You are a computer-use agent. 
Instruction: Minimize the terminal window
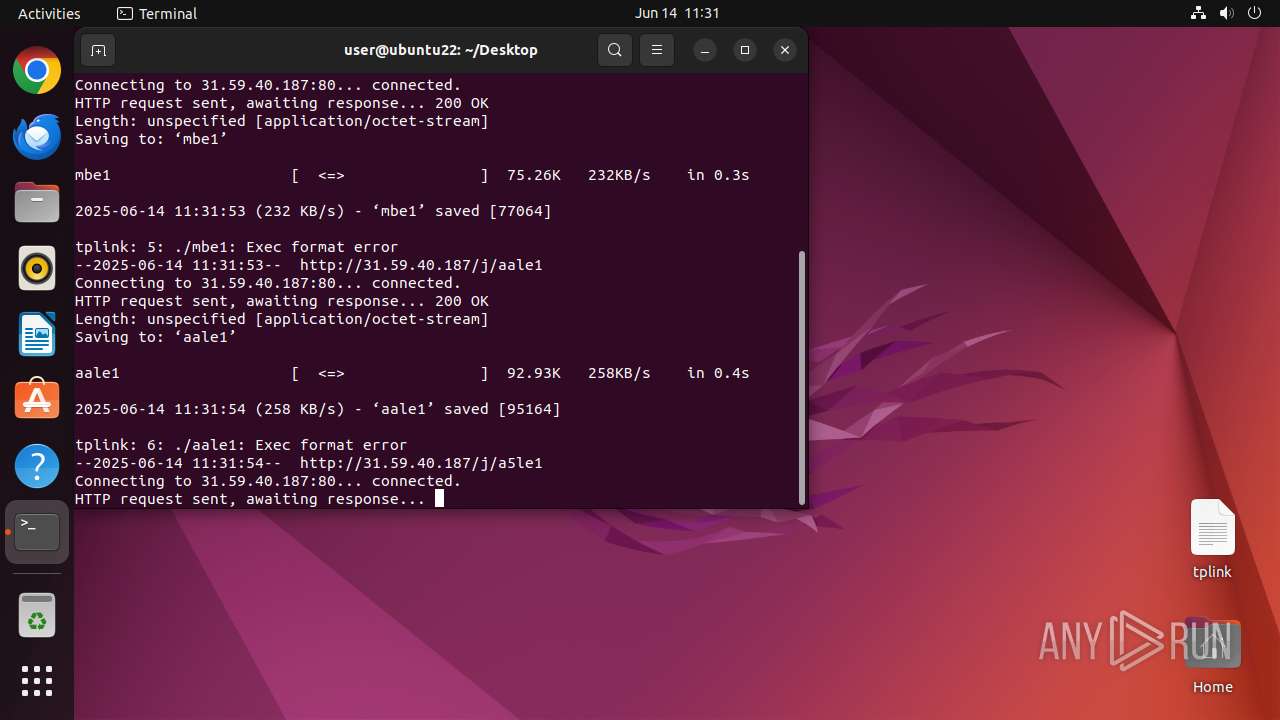(x=705, y=50)
